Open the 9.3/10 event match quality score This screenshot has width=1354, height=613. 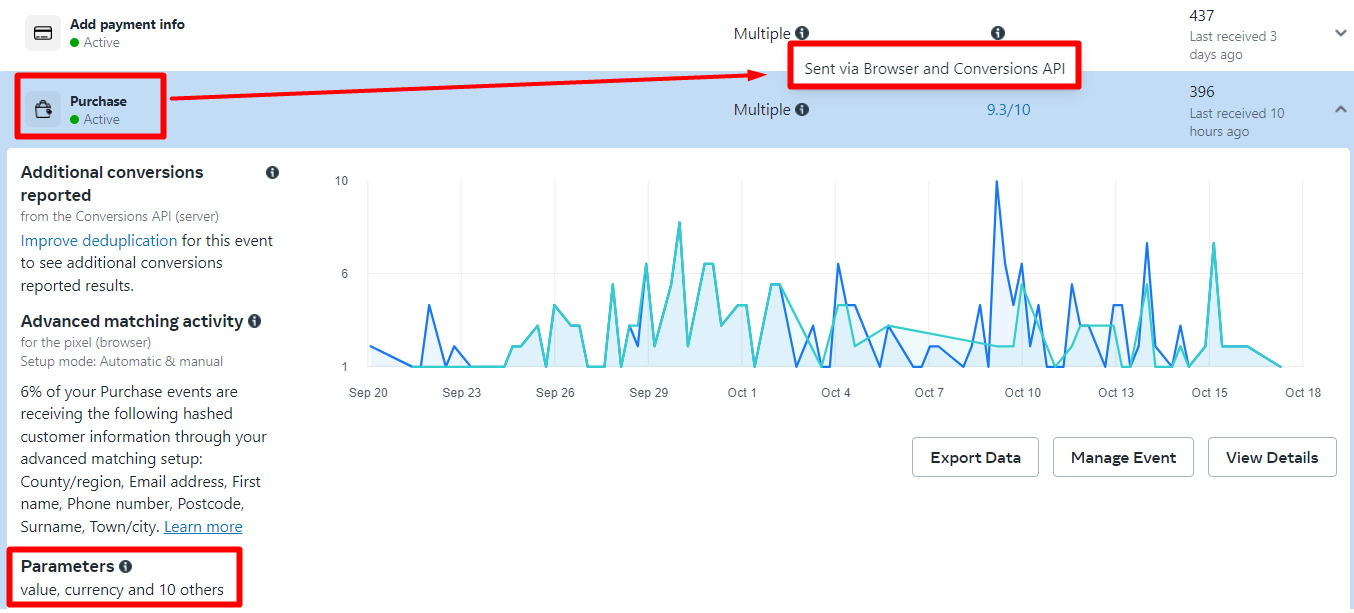[x=1008, y=110]
